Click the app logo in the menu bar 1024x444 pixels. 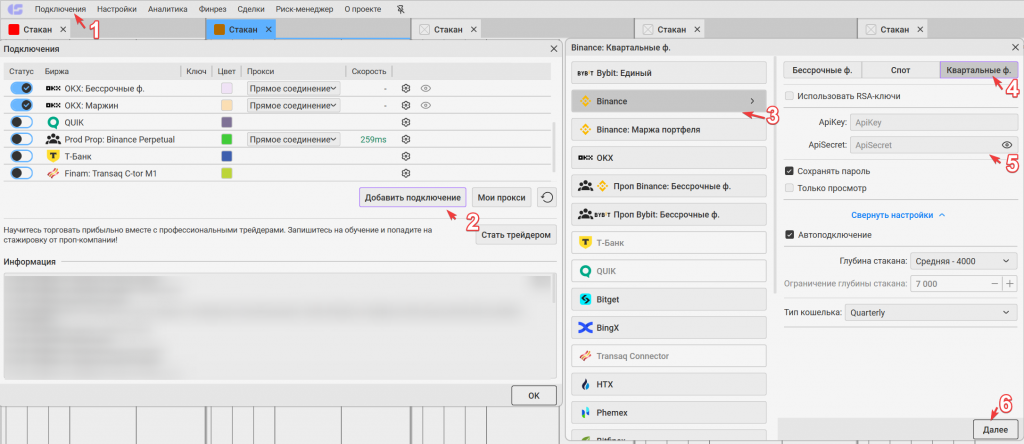[x=15, y=10]
